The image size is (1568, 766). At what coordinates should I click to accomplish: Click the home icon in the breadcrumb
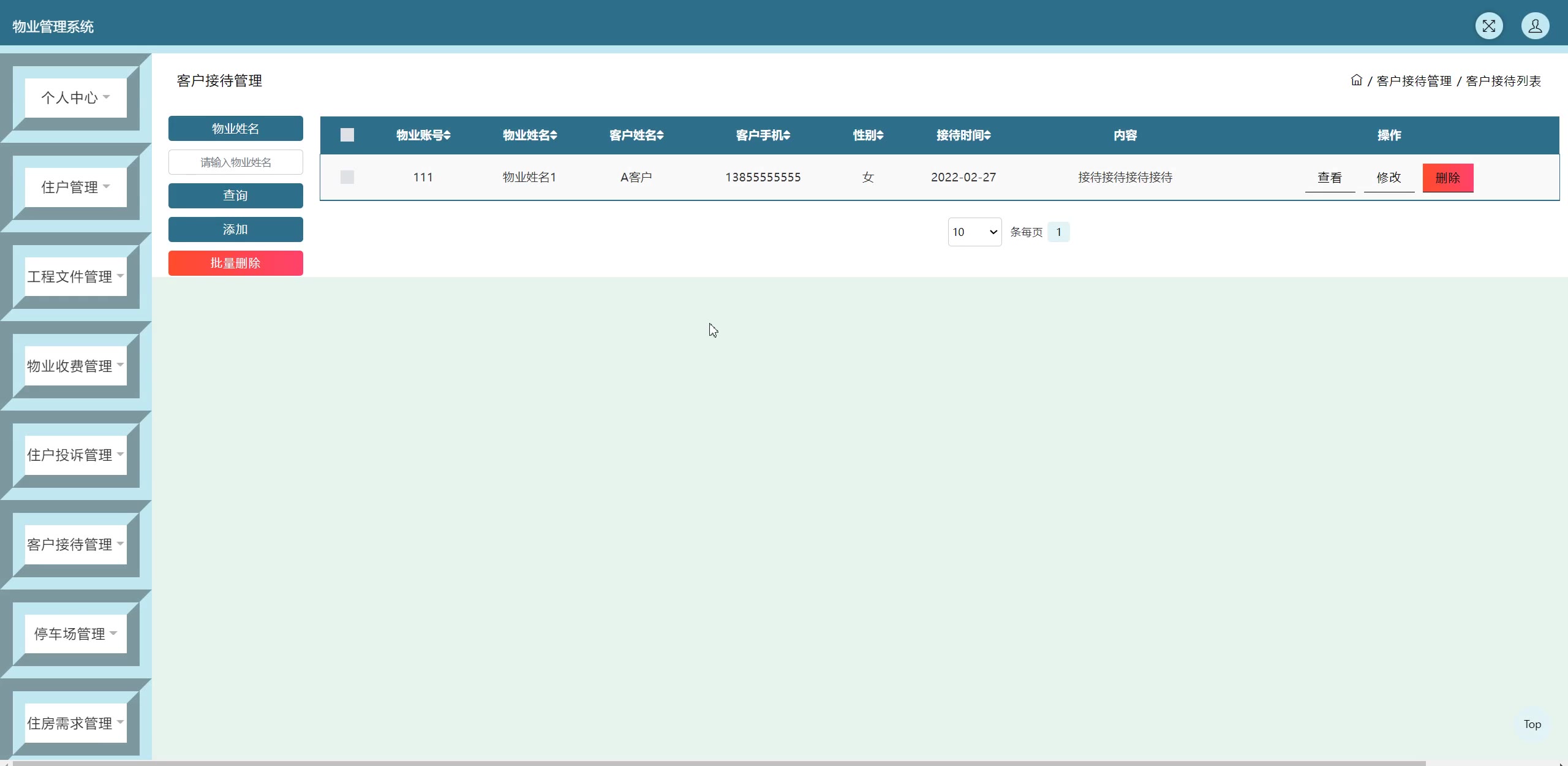point(1356,80)
